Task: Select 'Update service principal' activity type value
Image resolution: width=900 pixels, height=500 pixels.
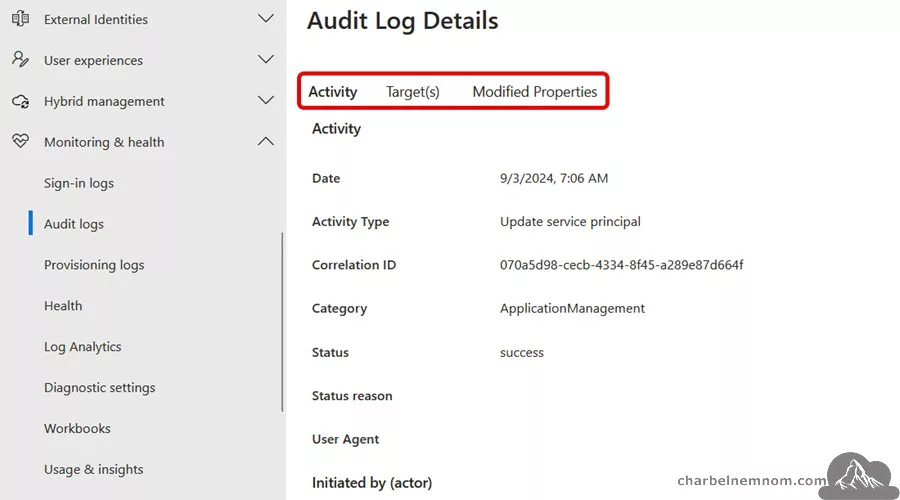Action: point(570,222)
